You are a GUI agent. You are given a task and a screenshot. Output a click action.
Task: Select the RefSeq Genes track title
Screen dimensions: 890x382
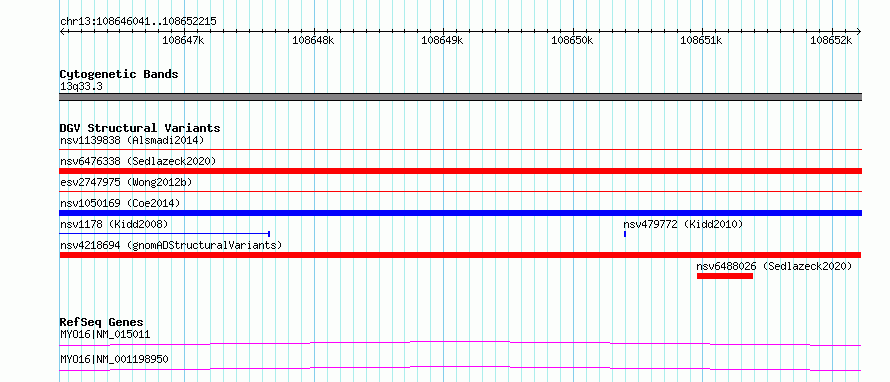pos(102,322)
